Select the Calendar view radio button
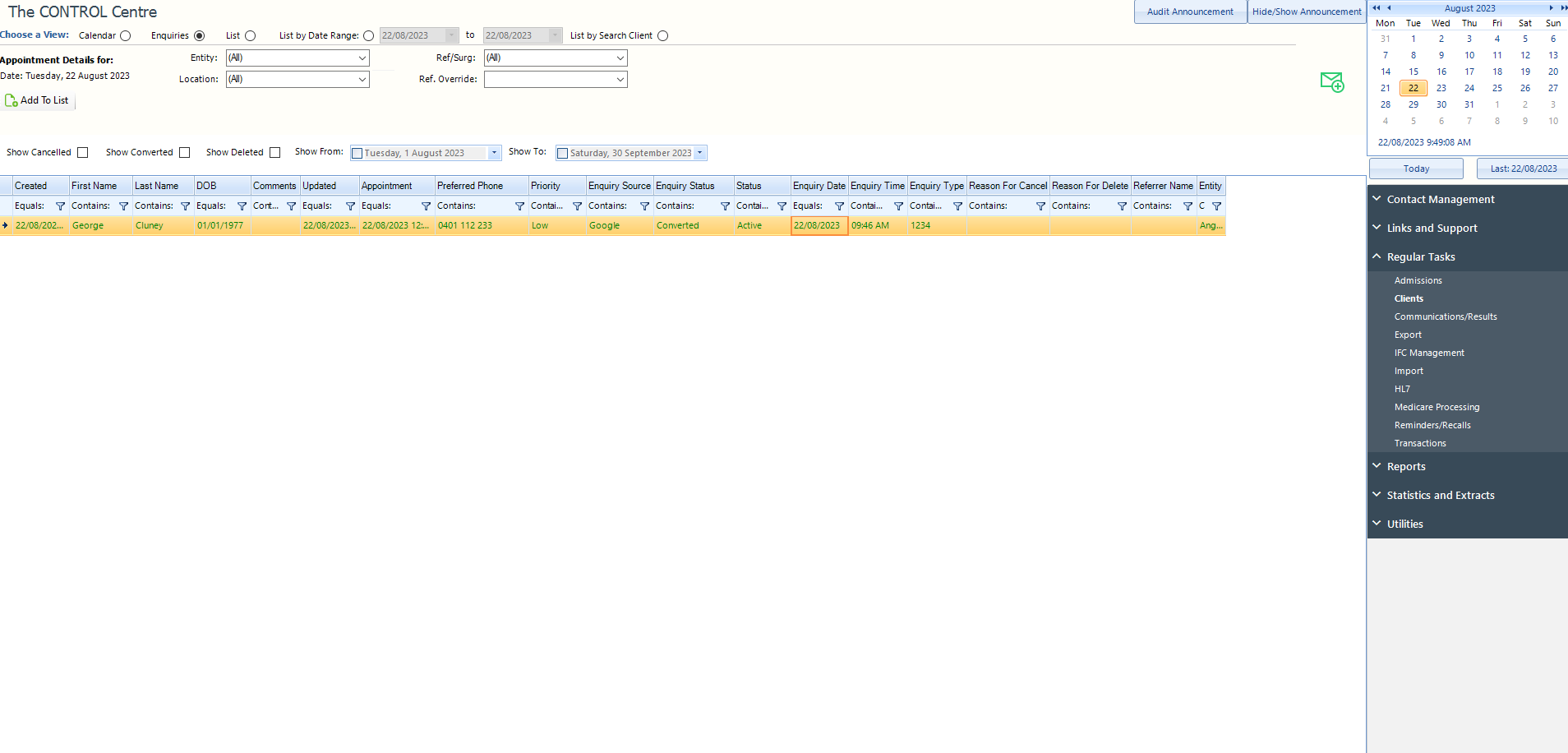Image resolution: width=1568 pixels, height=753 pixels. click(126, 36)
